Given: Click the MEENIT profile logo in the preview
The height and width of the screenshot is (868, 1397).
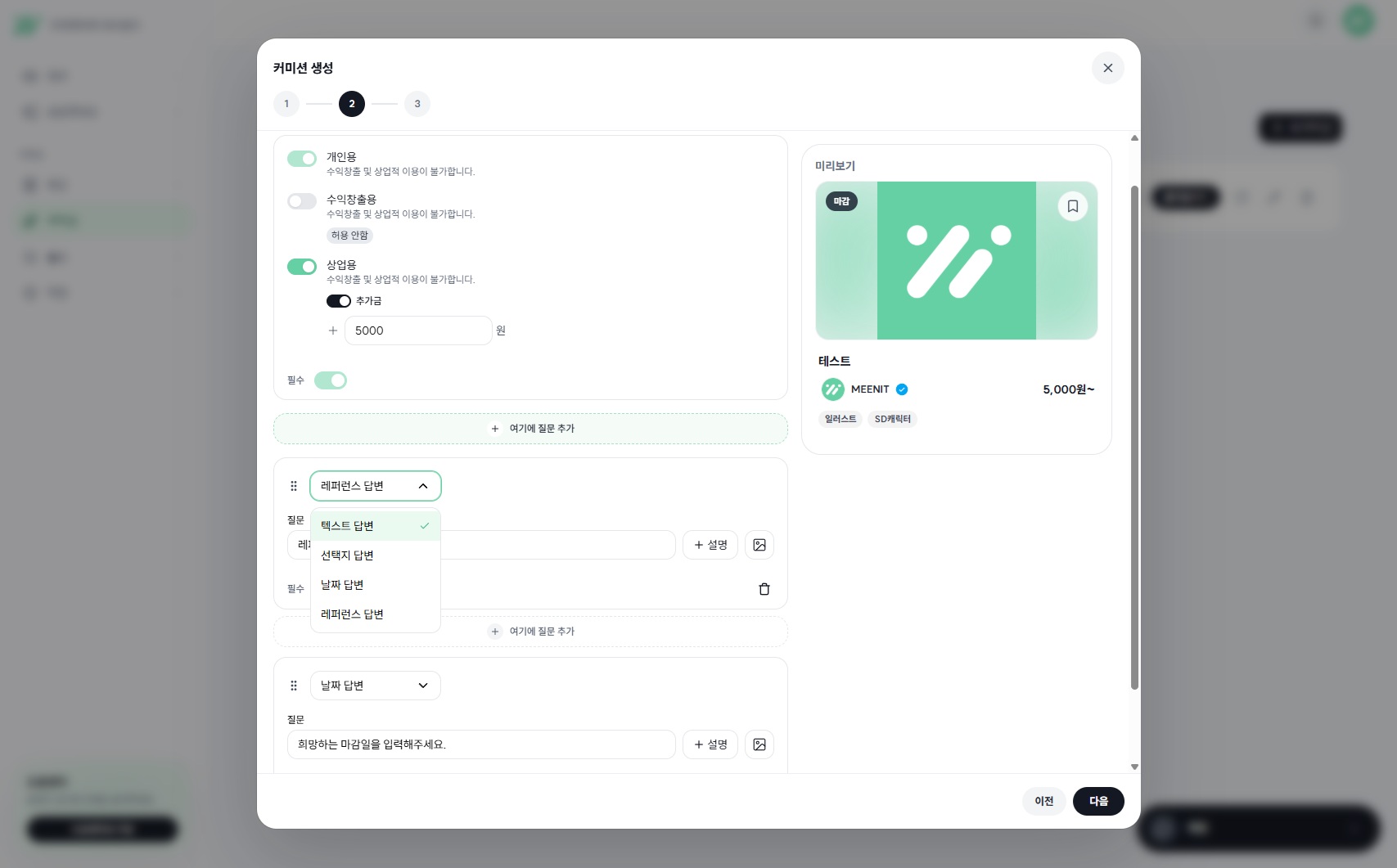Looking at the screenshot, I should coord(832,389).
